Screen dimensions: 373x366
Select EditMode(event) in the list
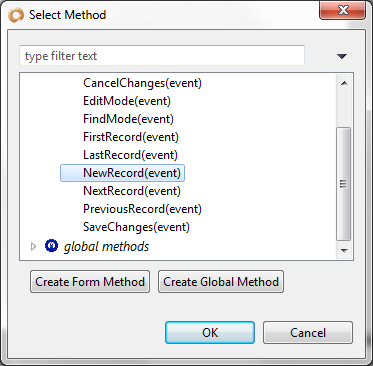coord(127,101)
